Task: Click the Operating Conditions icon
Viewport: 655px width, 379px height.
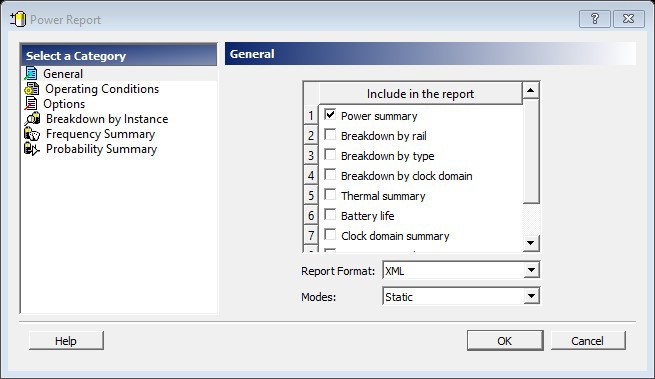Action: click(x=32, y=89)
